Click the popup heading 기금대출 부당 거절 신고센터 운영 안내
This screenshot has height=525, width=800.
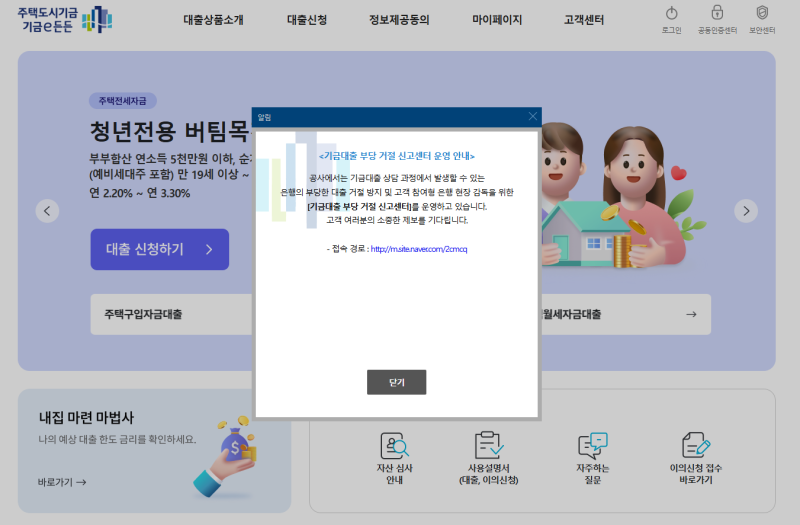pos(396,156)
